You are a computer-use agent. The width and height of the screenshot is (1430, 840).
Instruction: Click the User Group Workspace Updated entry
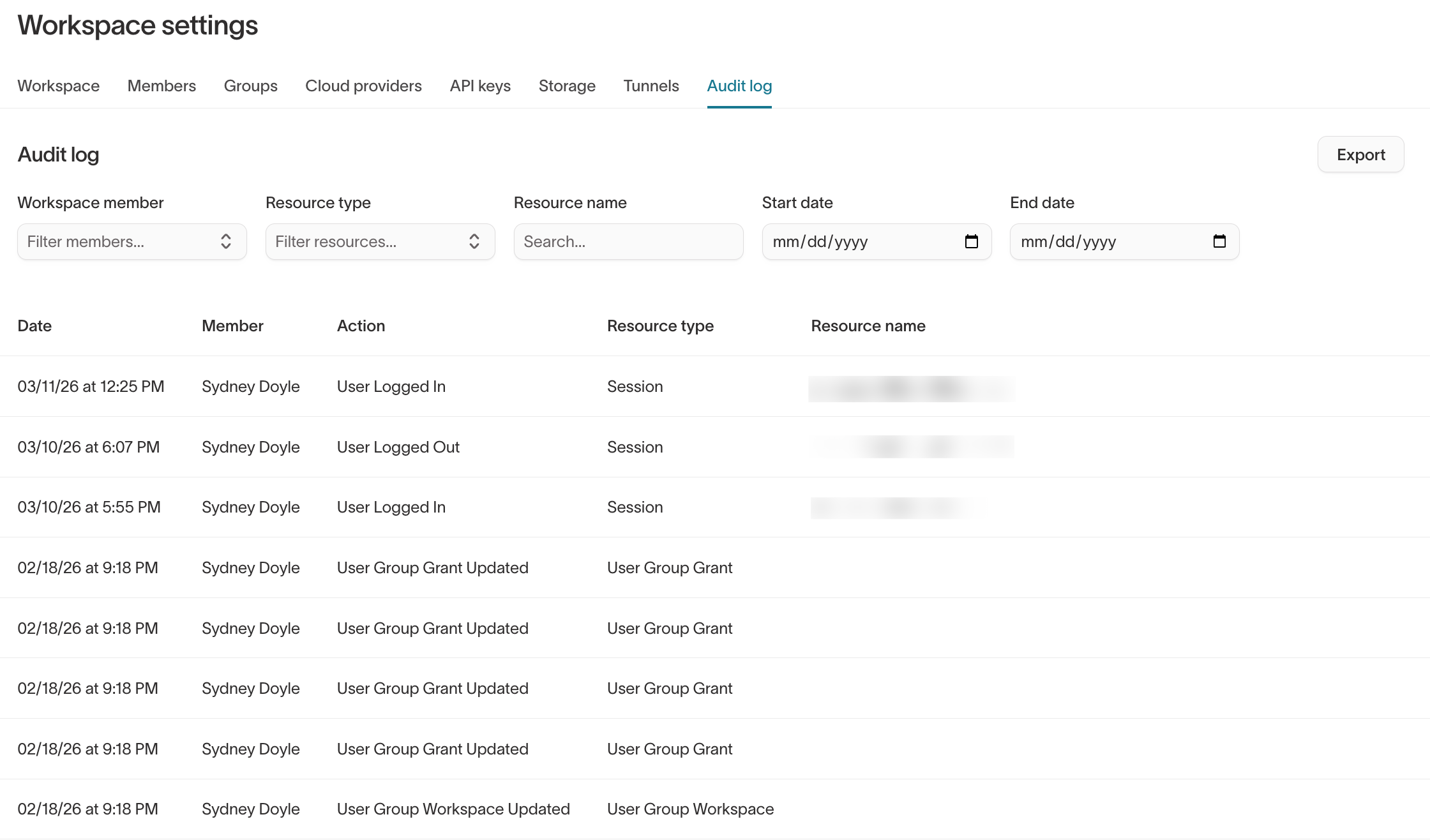453,809
